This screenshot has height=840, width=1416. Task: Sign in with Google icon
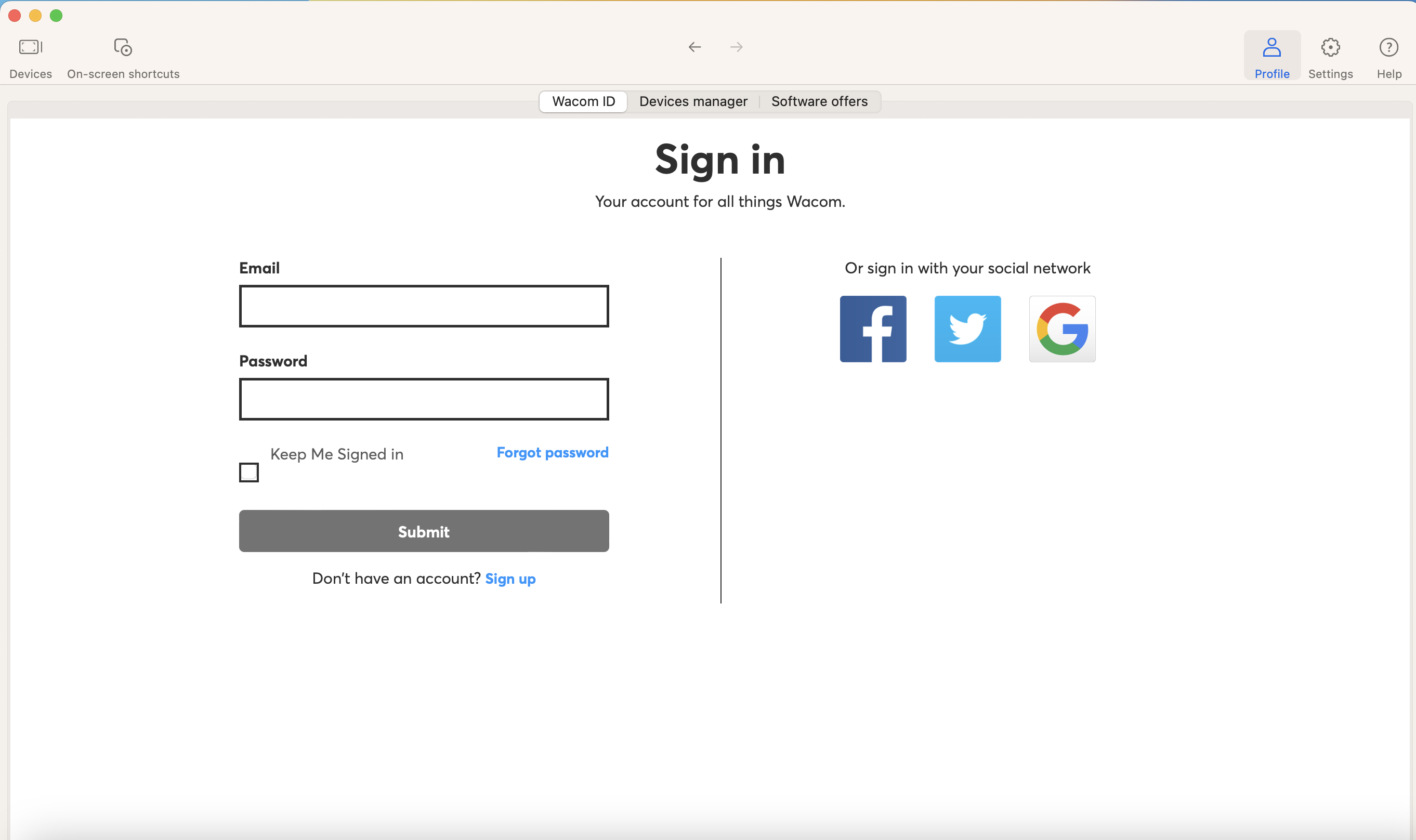(x=1061, y=329)
